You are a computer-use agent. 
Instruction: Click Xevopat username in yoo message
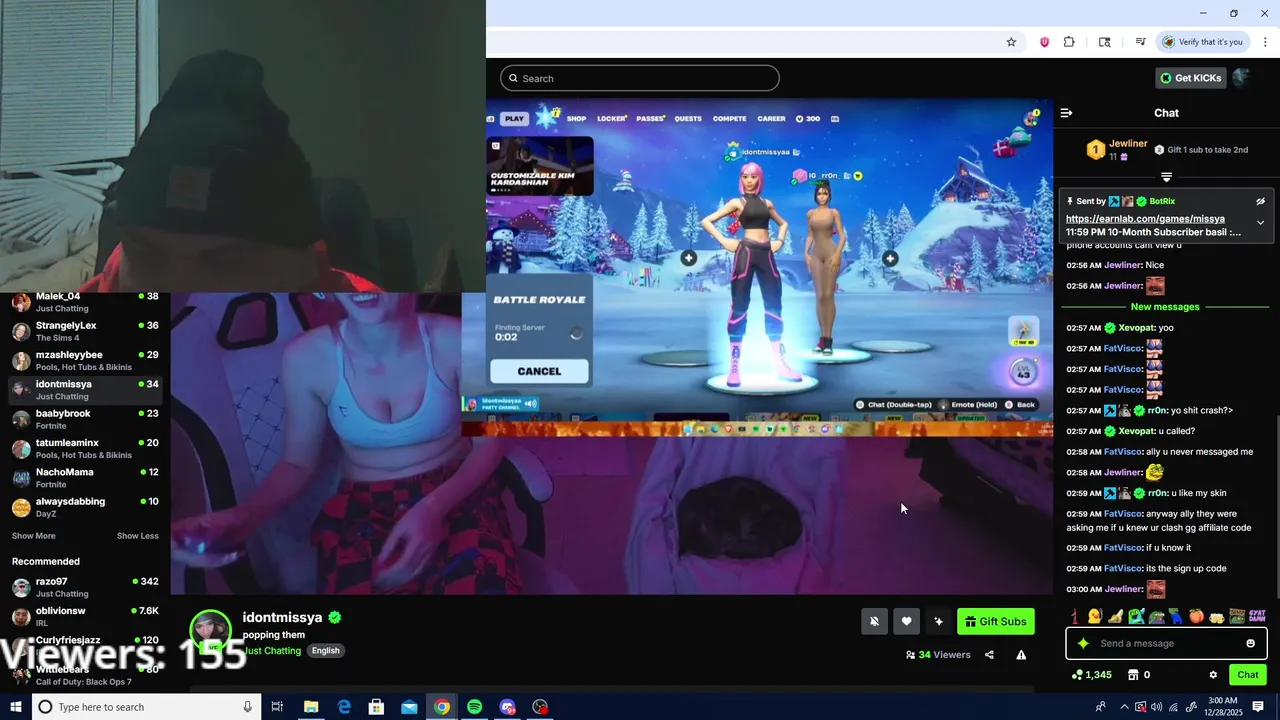(1136, 328)
